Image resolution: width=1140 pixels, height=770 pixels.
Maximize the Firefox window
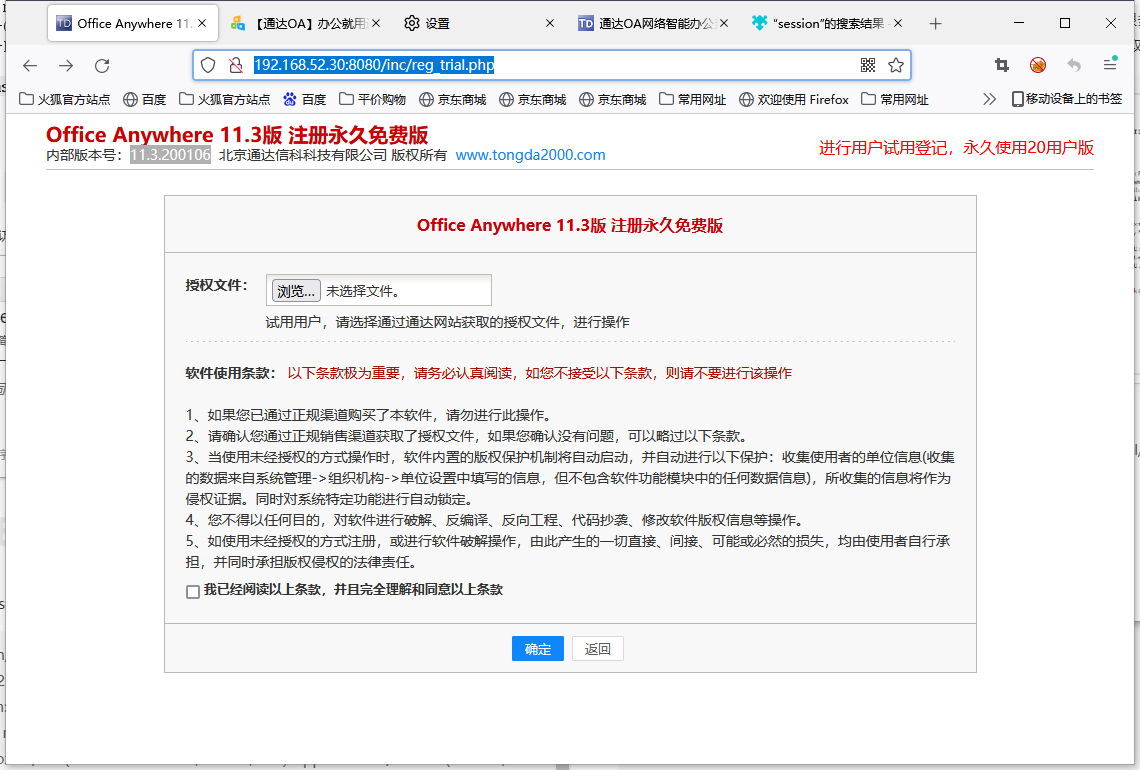(1064, 23)
